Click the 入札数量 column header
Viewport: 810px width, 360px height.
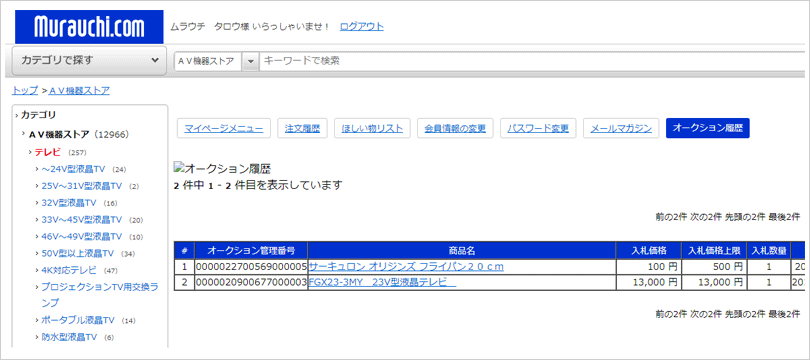point(769,251)
